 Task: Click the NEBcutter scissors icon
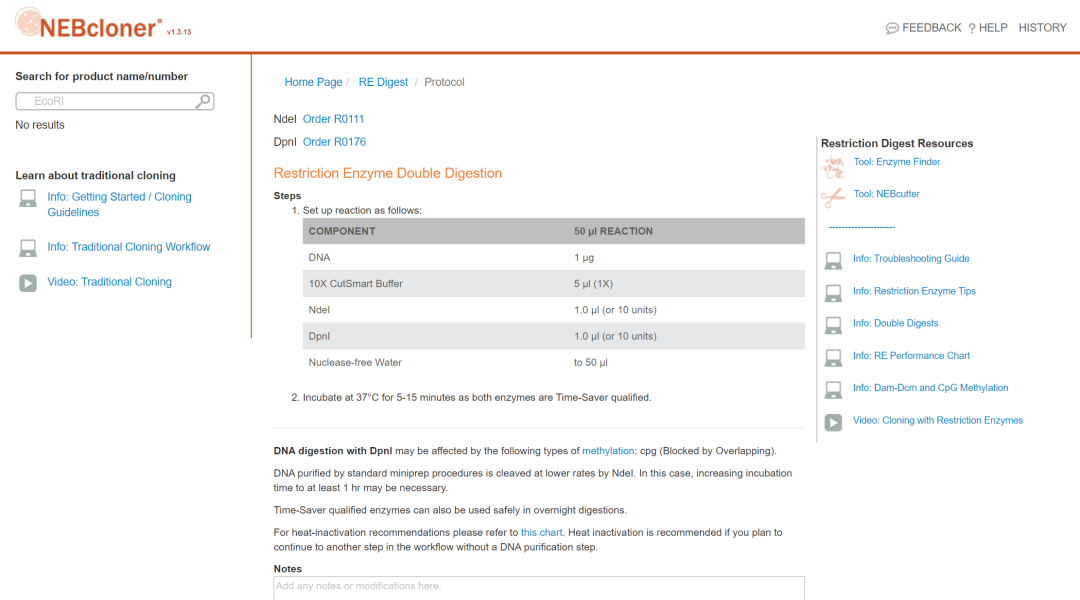833,198
